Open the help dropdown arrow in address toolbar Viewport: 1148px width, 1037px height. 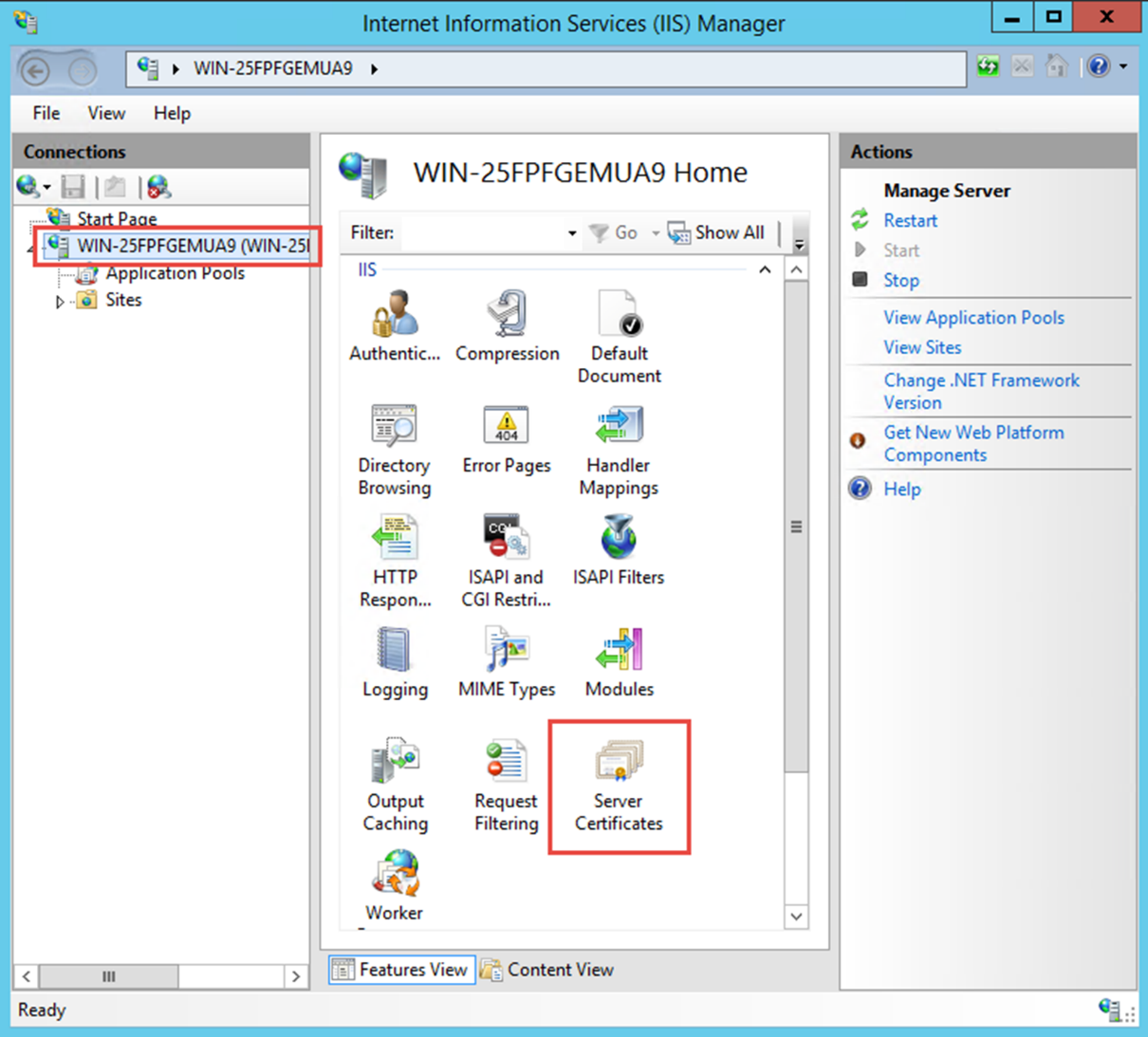(x=1123, y=66)
